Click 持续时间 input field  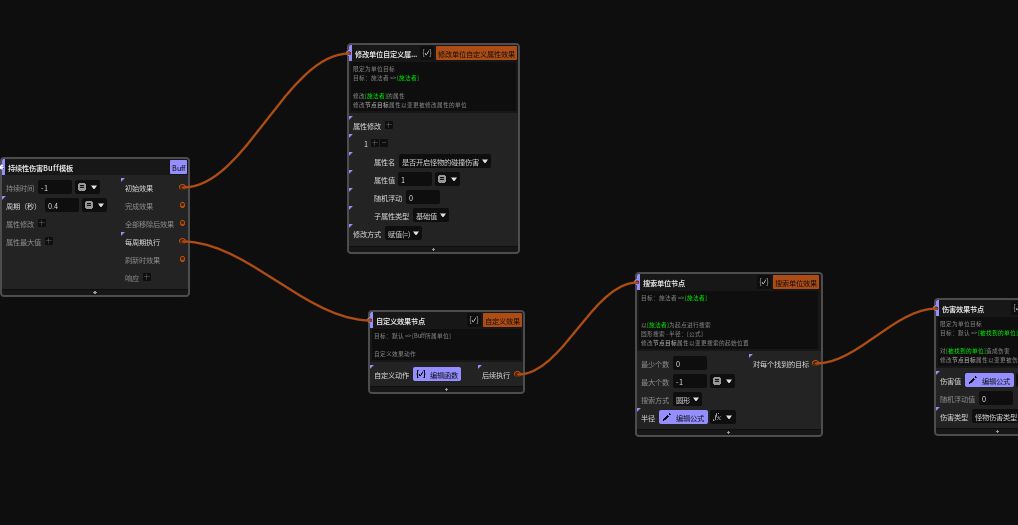tap(55, 188)
